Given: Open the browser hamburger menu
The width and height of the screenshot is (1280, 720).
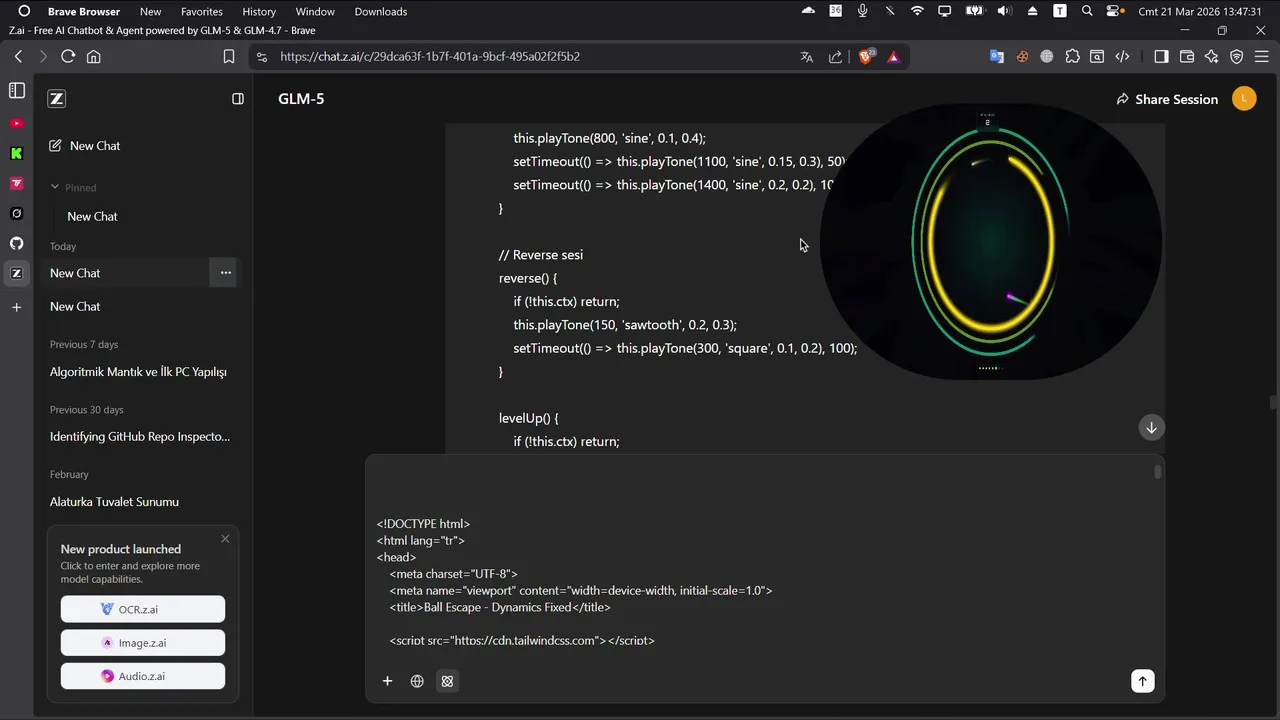Looking at the screenshot, I should 1262,57.
